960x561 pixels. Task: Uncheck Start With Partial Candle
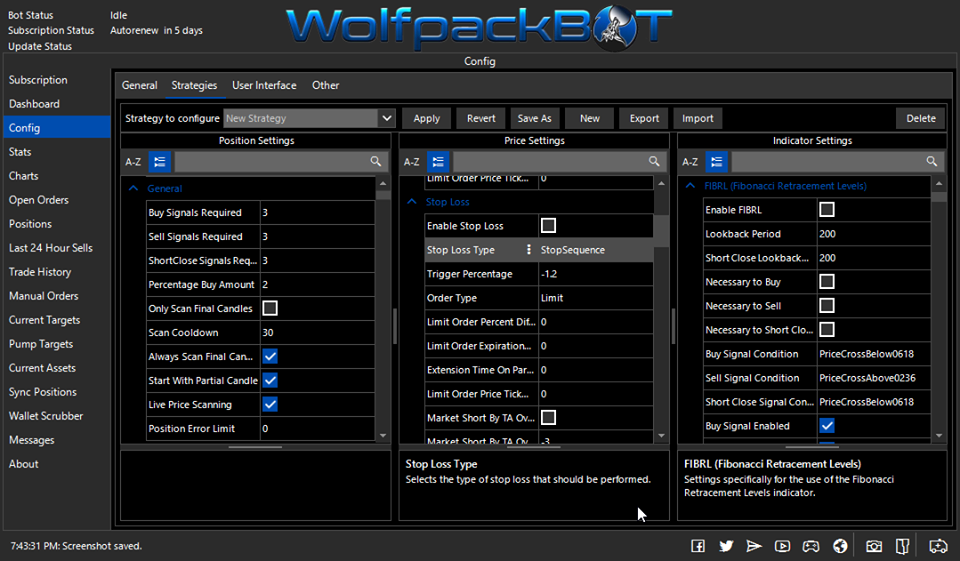270,380
